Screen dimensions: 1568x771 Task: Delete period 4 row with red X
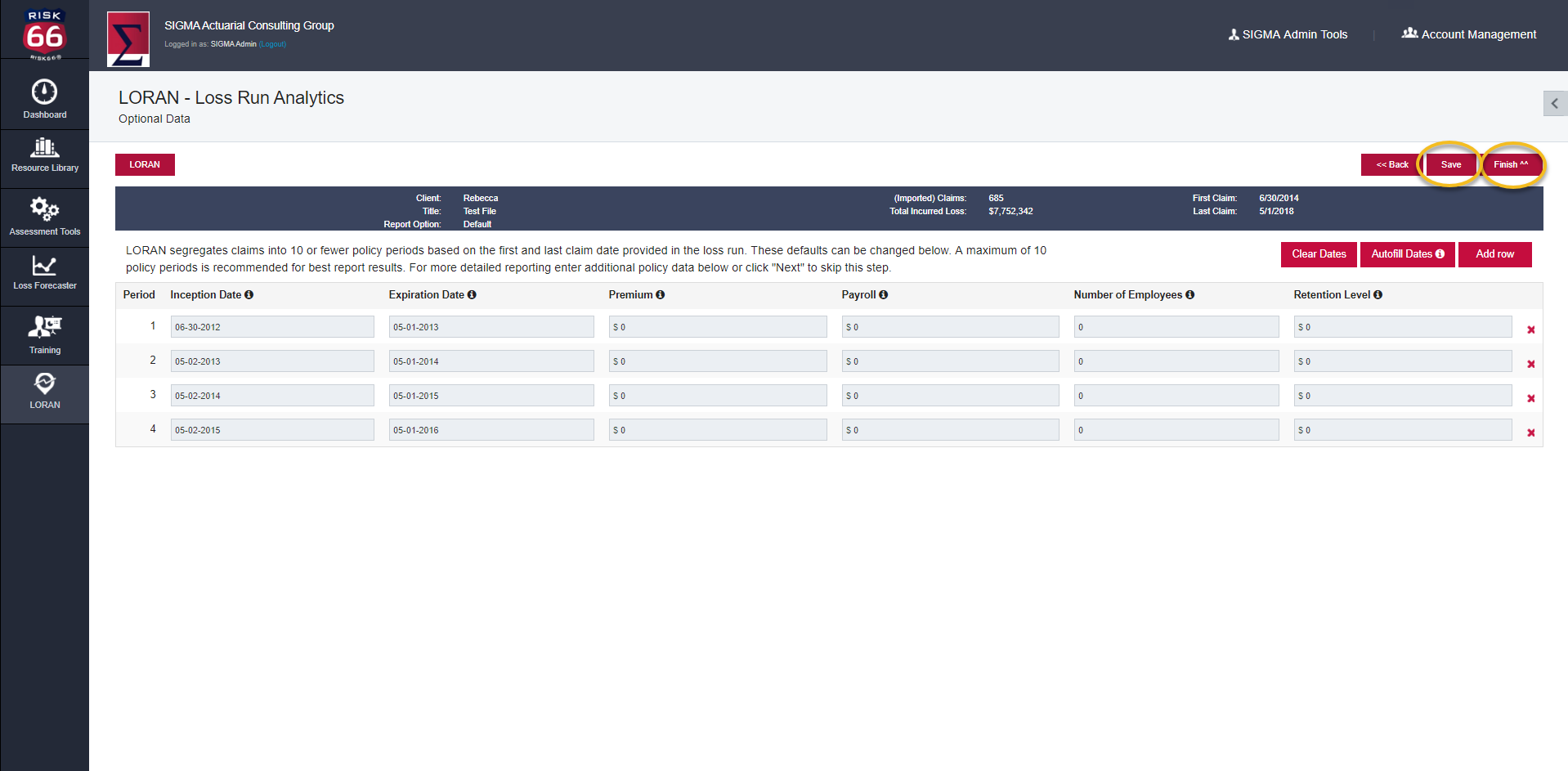[1531, 433]
